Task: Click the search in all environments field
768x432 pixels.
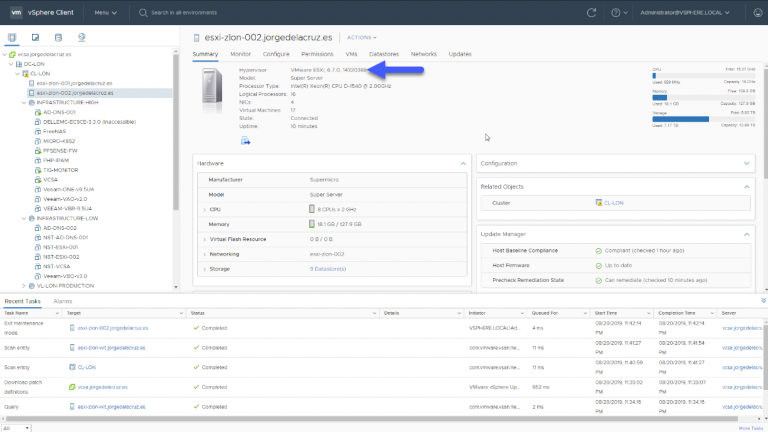Action: [184, 13]
